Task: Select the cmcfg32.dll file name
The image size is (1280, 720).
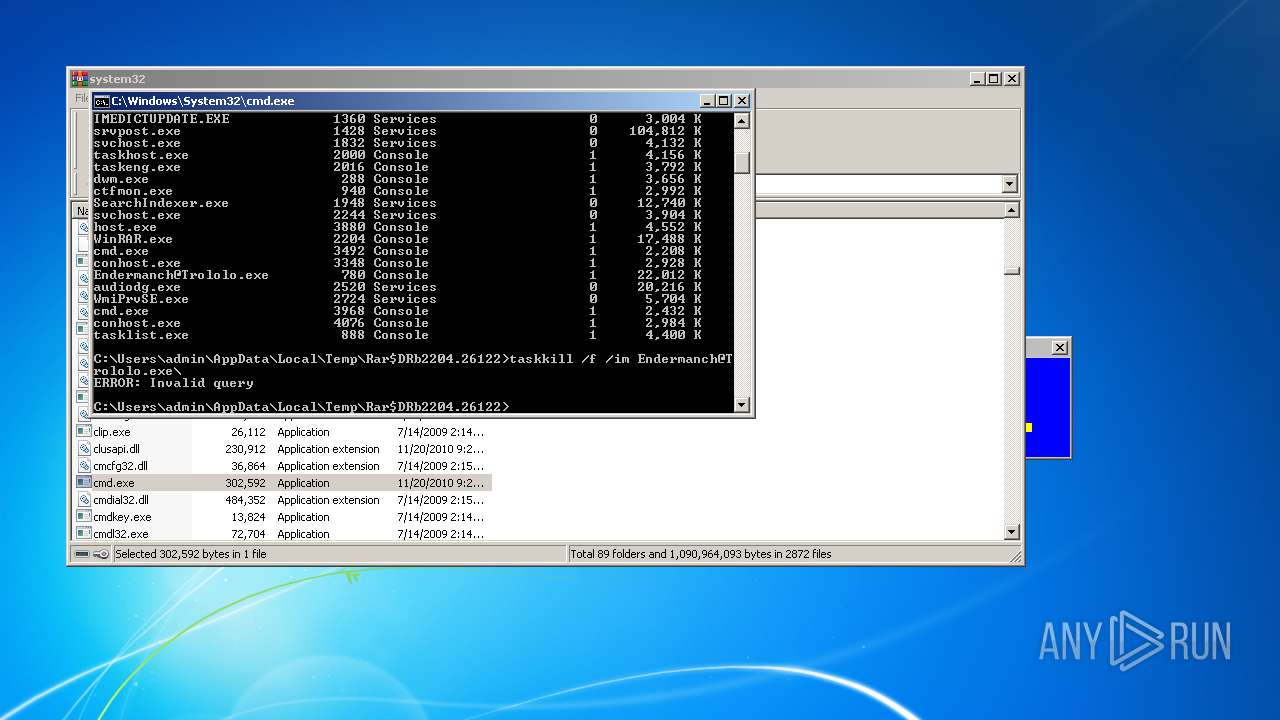Action: 120,466
